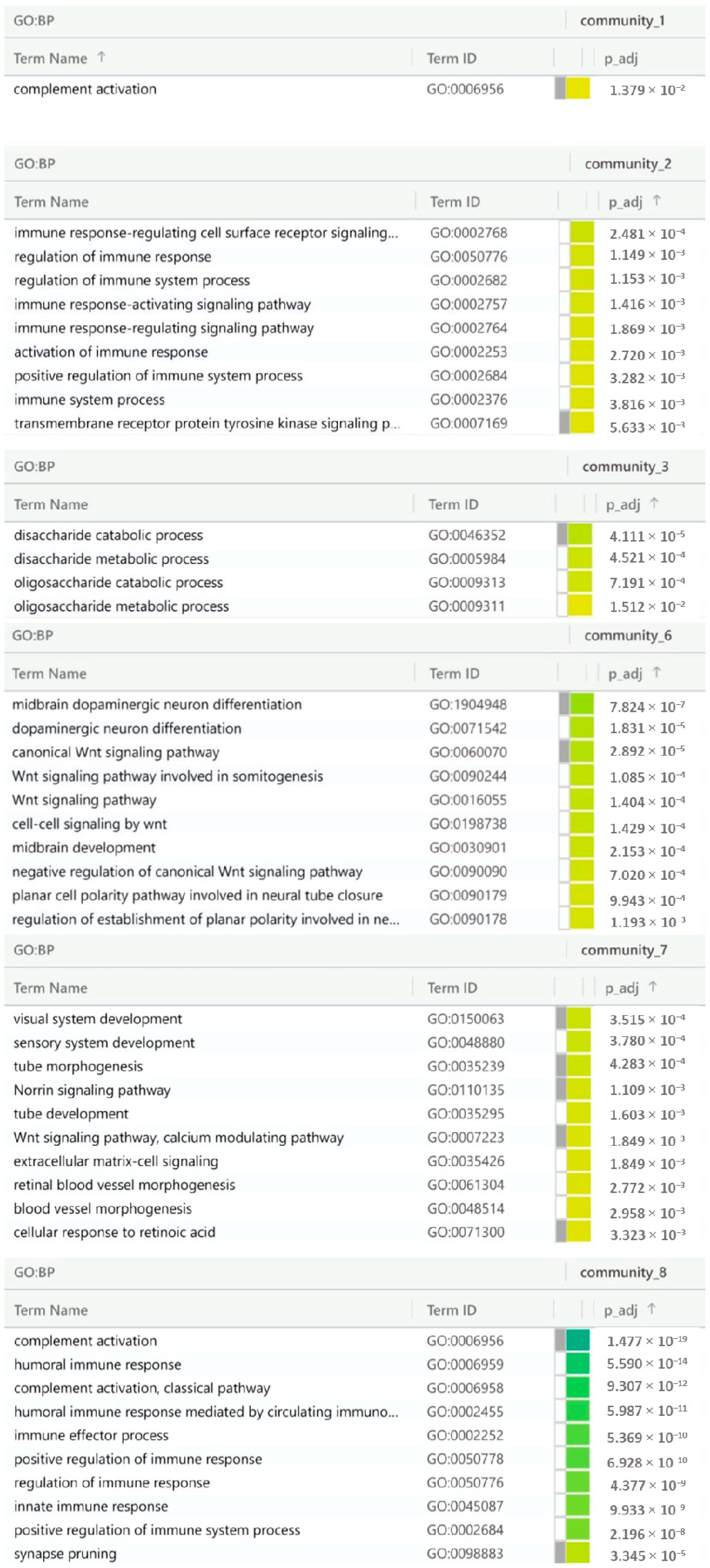Select the synapse pruning term row
This screenshot has width=710, height=1568.
(x=65, y=1553)
